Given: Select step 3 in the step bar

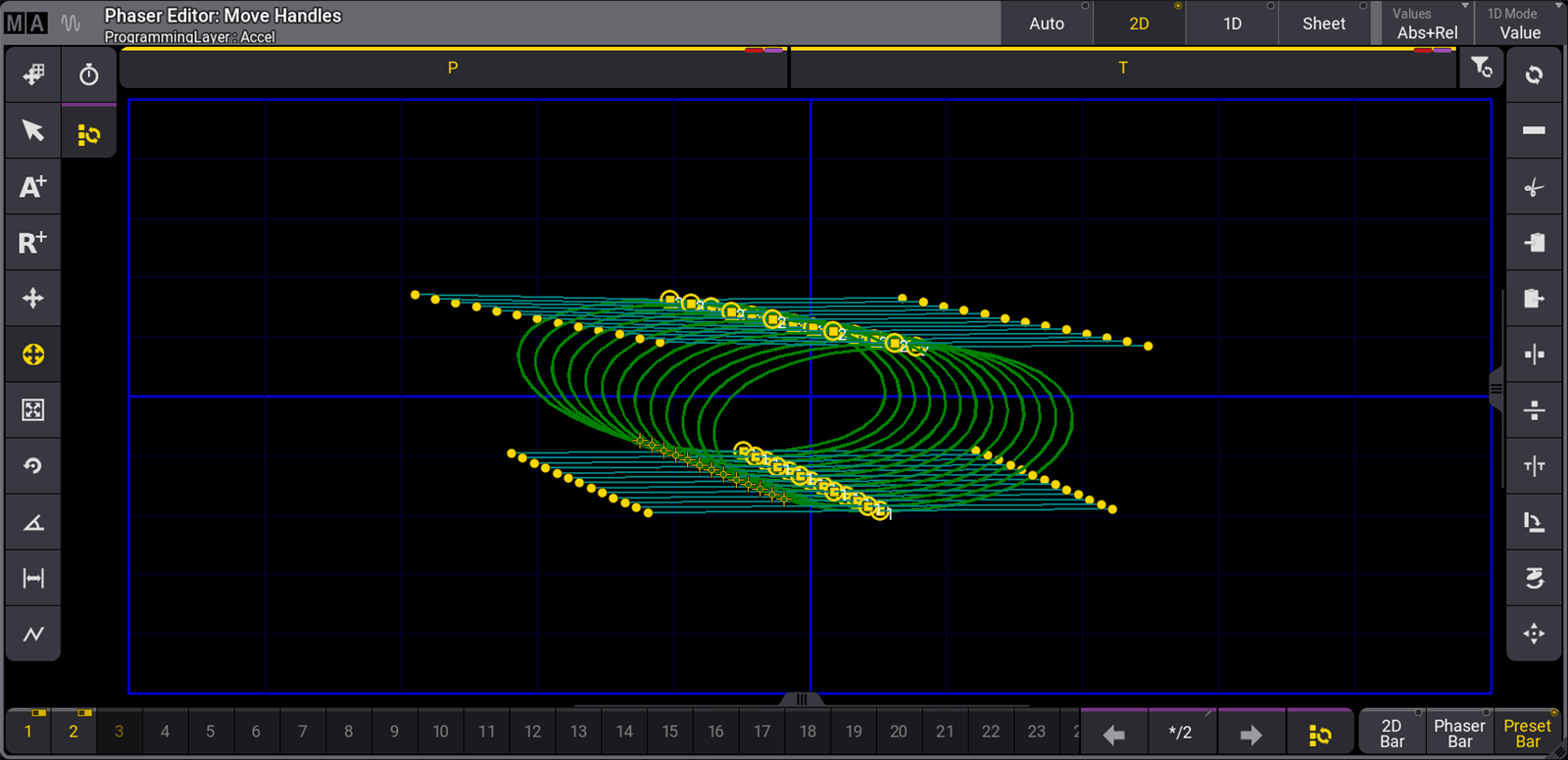Looking at the screenshot, I should [119, 732].
